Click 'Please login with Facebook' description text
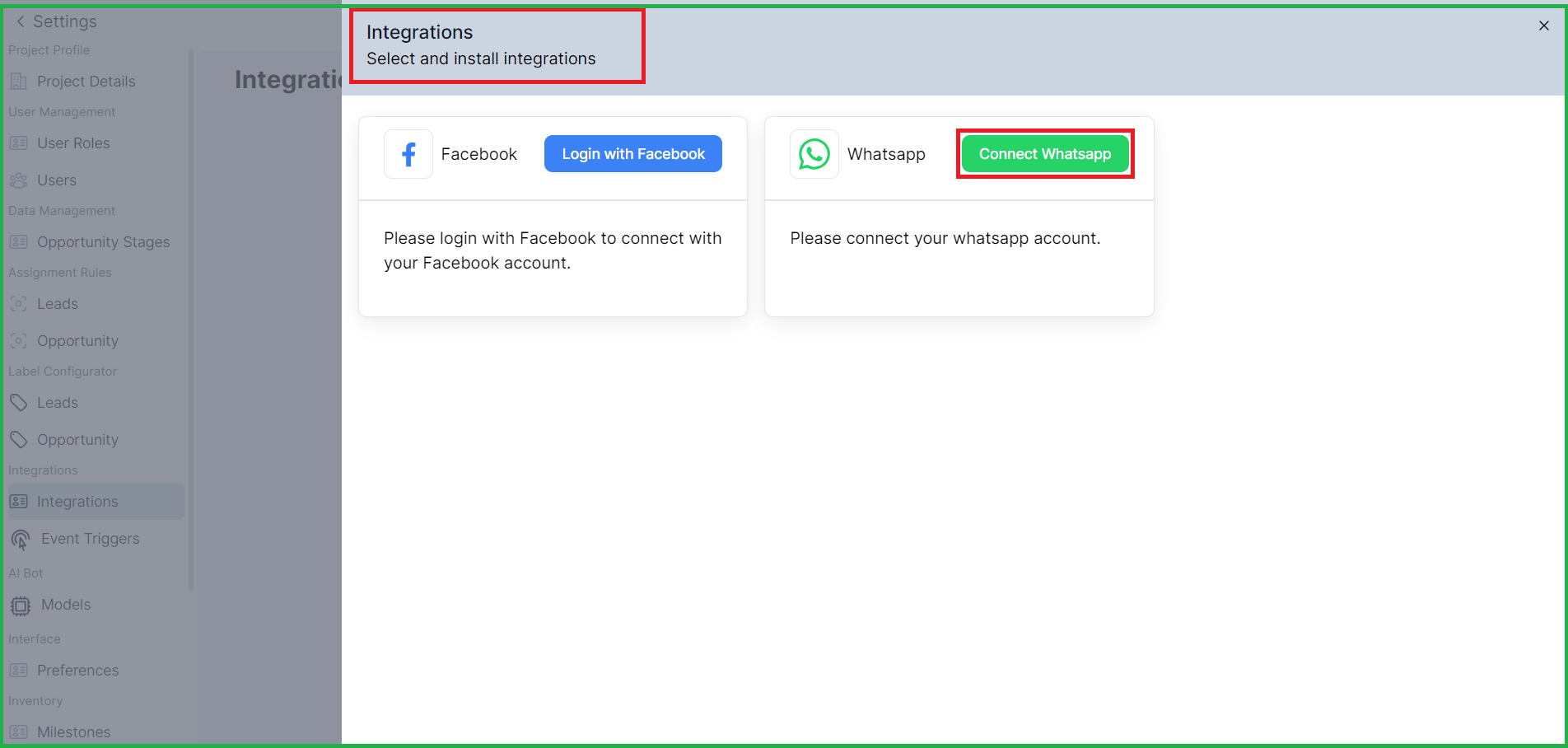The image size is (1568, 748). (x=553, y=250)
